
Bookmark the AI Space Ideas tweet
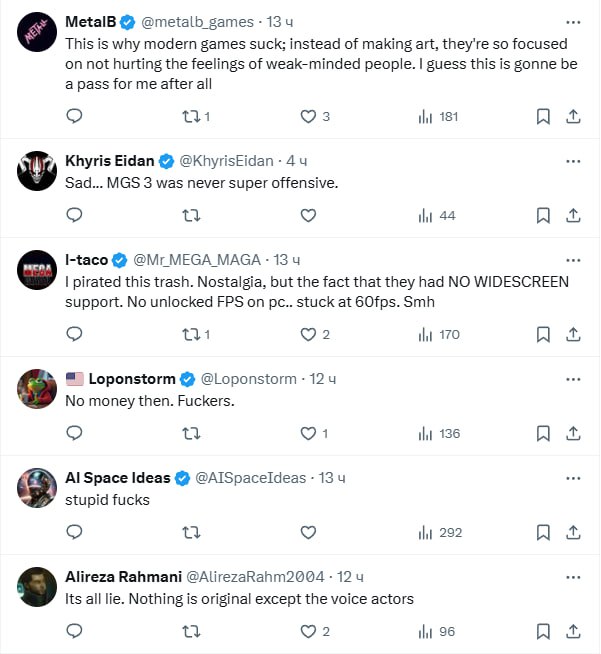543,532
